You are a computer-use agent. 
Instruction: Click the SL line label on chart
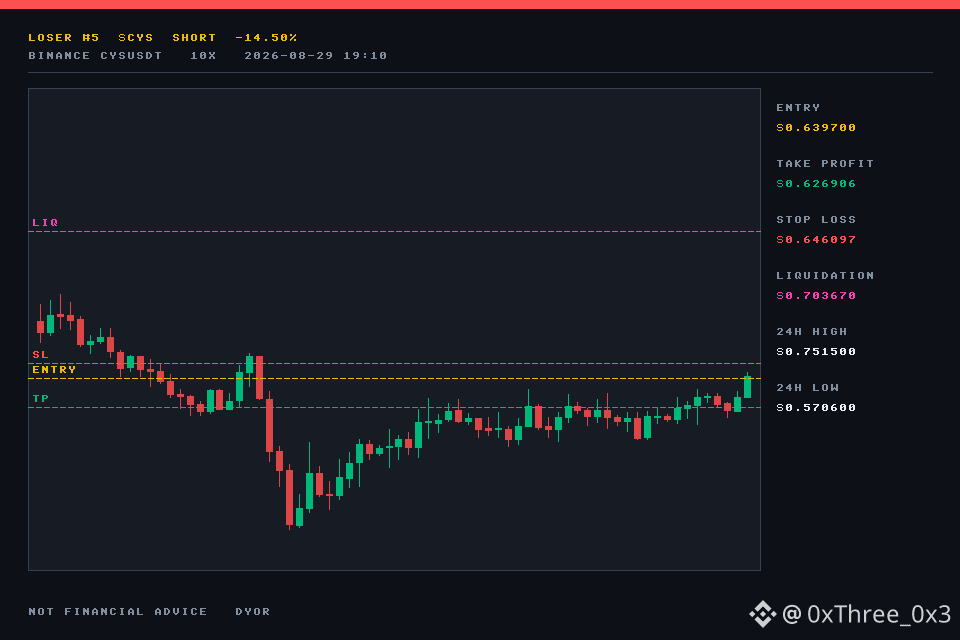coord(40,355)
